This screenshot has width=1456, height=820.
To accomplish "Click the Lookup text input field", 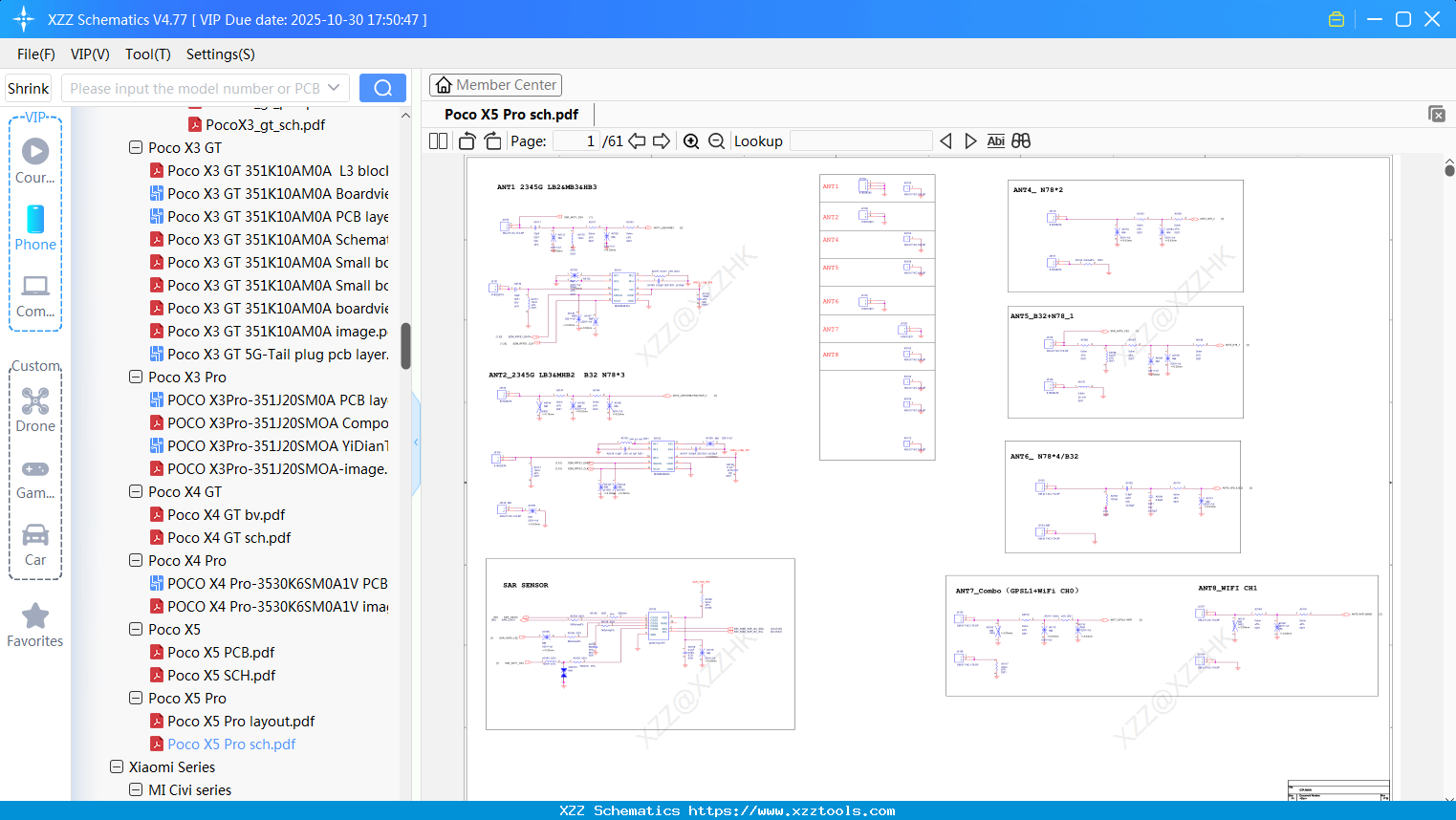I will 860,141.
